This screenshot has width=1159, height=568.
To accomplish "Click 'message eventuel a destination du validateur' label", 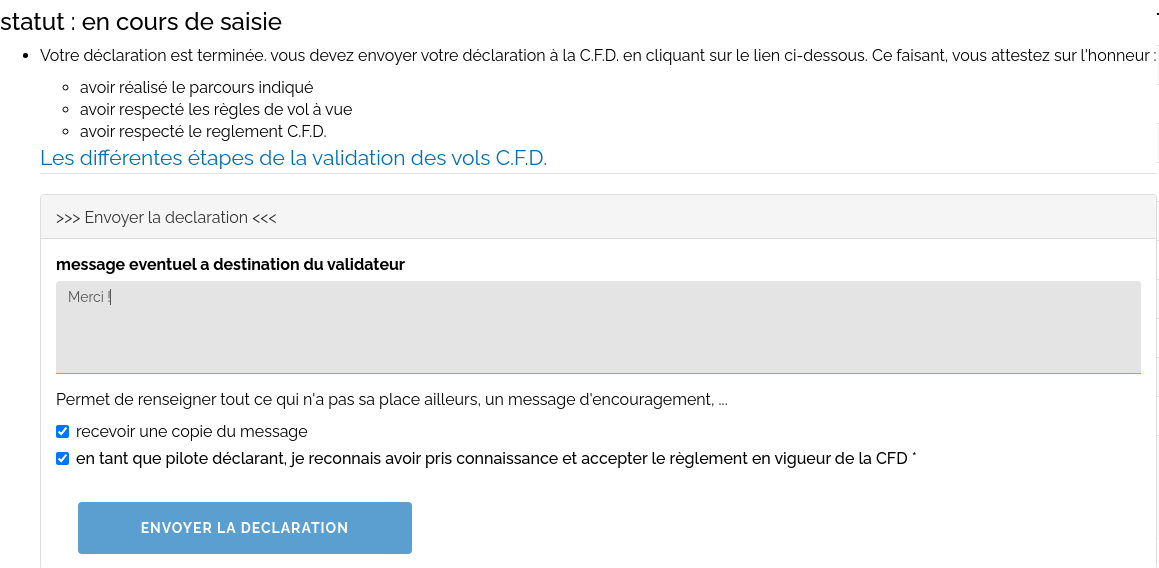I will (230, 264).
